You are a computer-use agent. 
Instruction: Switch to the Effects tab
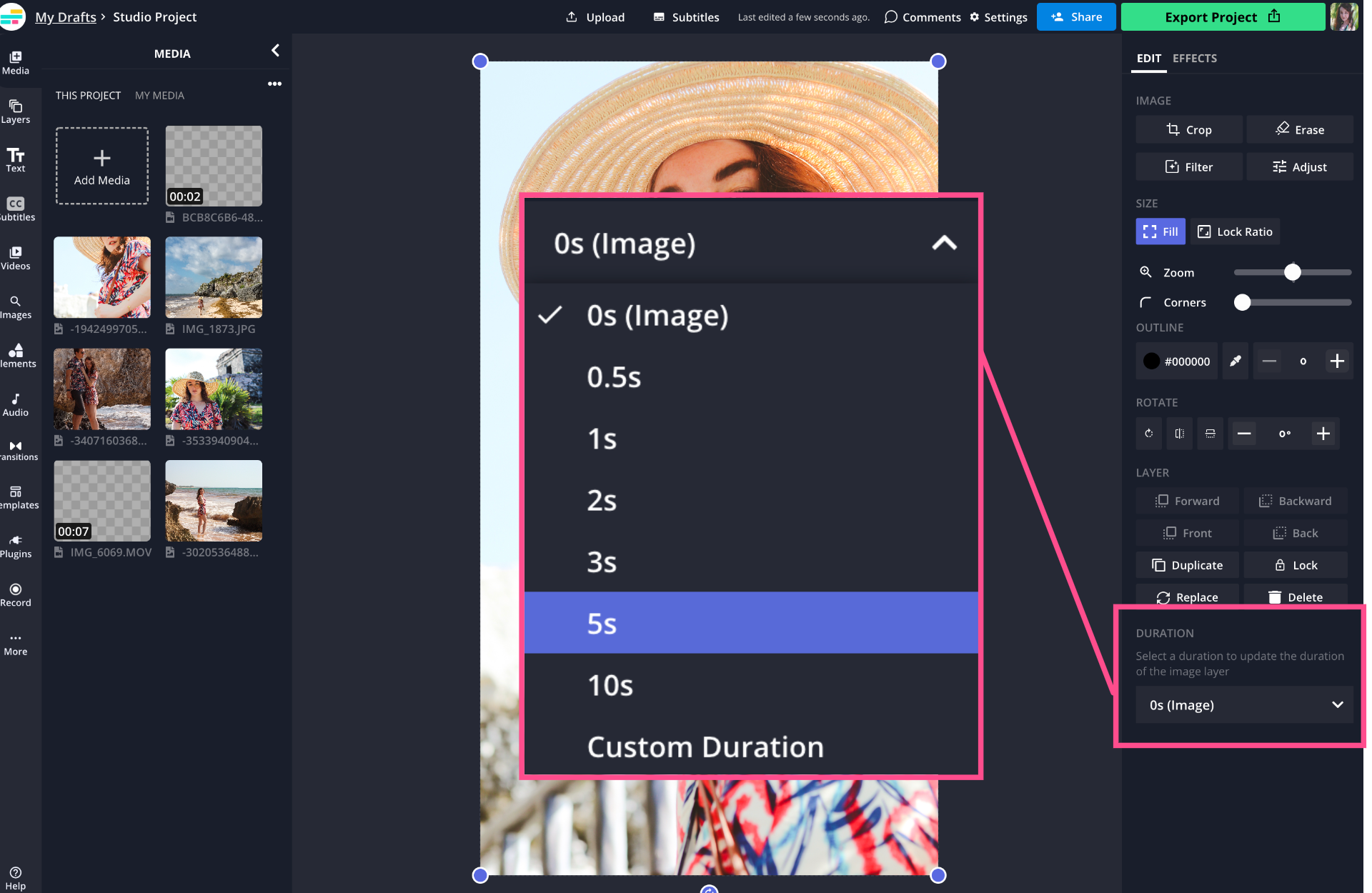click(1194, 59)
